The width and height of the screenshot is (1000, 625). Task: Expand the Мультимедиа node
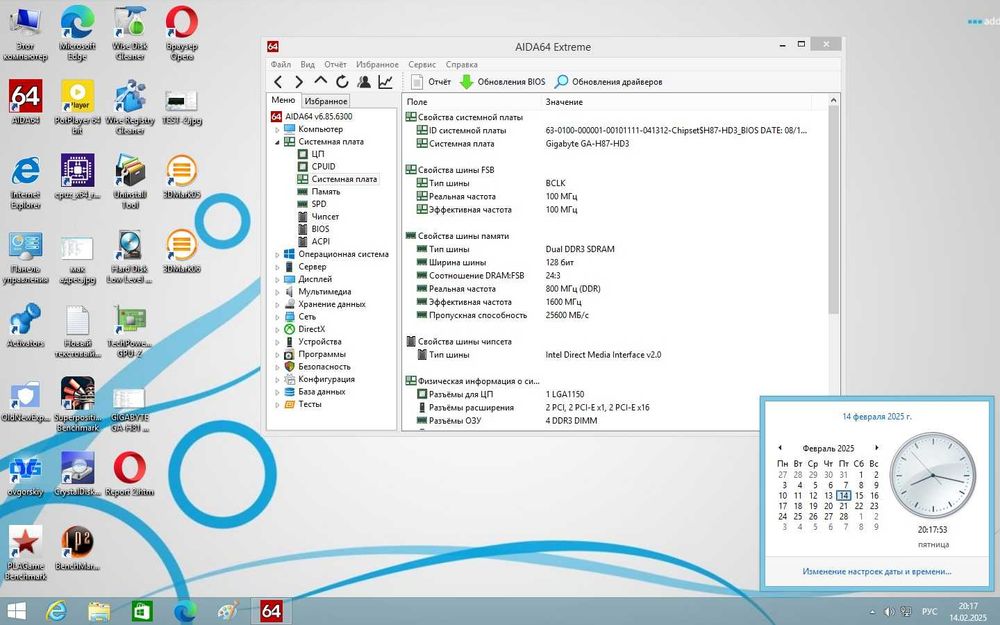pos(277,292)
